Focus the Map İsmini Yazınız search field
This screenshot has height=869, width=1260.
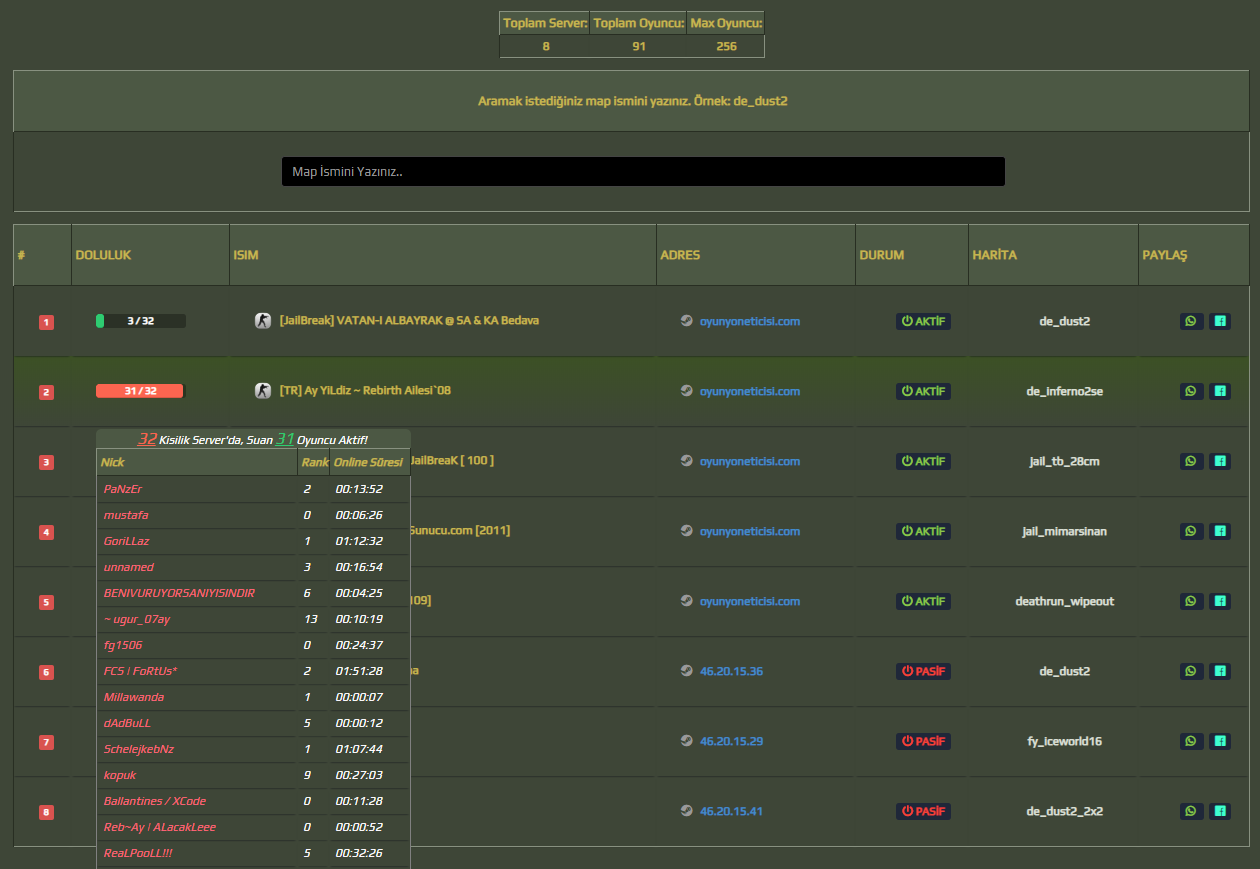coord(643,171)
